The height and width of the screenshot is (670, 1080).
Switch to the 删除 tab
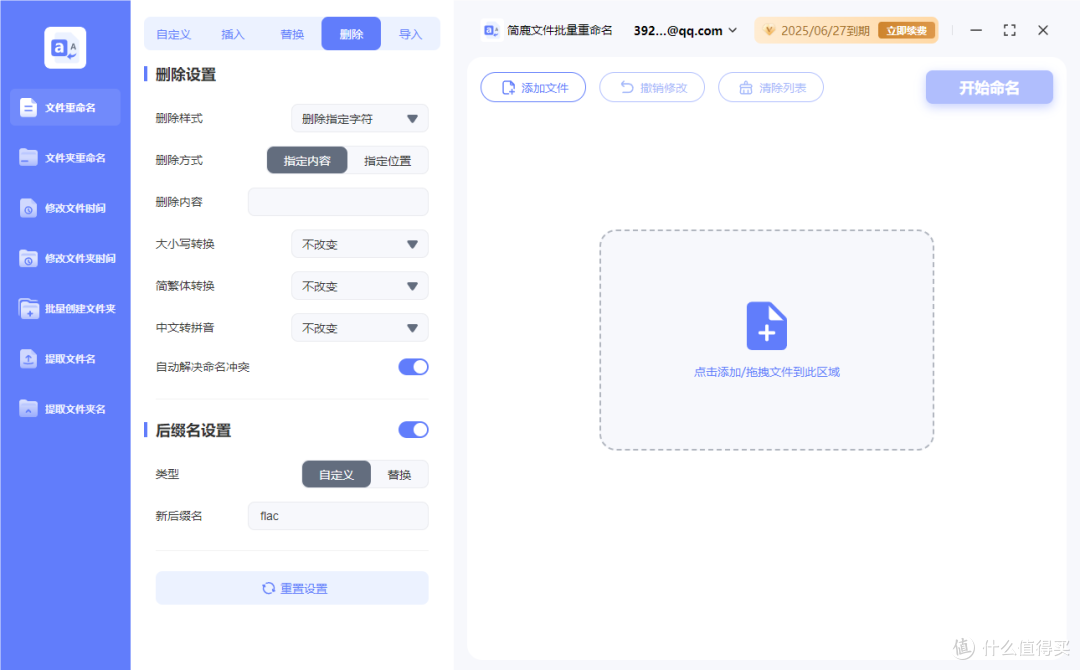point(351,34)
